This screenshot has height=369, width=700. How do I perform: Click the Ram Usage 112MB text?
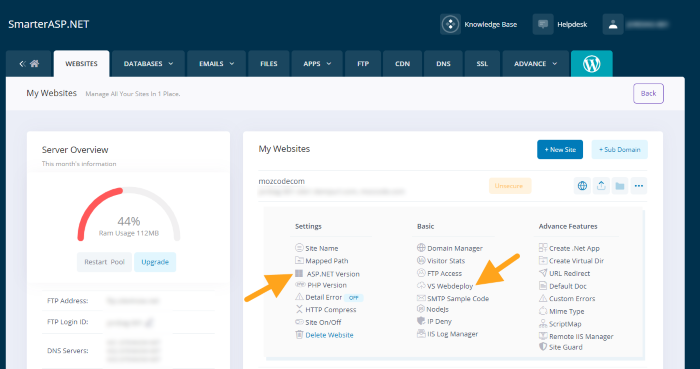[129, 233]
